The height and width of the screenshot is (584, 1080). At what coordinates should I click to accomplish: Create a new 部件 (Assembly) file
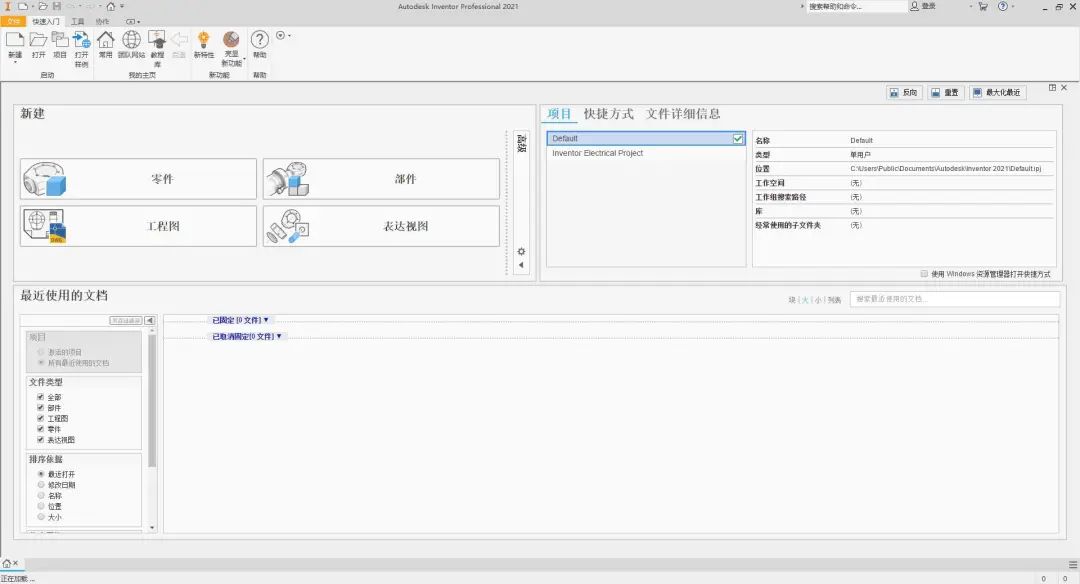point(381,179)
